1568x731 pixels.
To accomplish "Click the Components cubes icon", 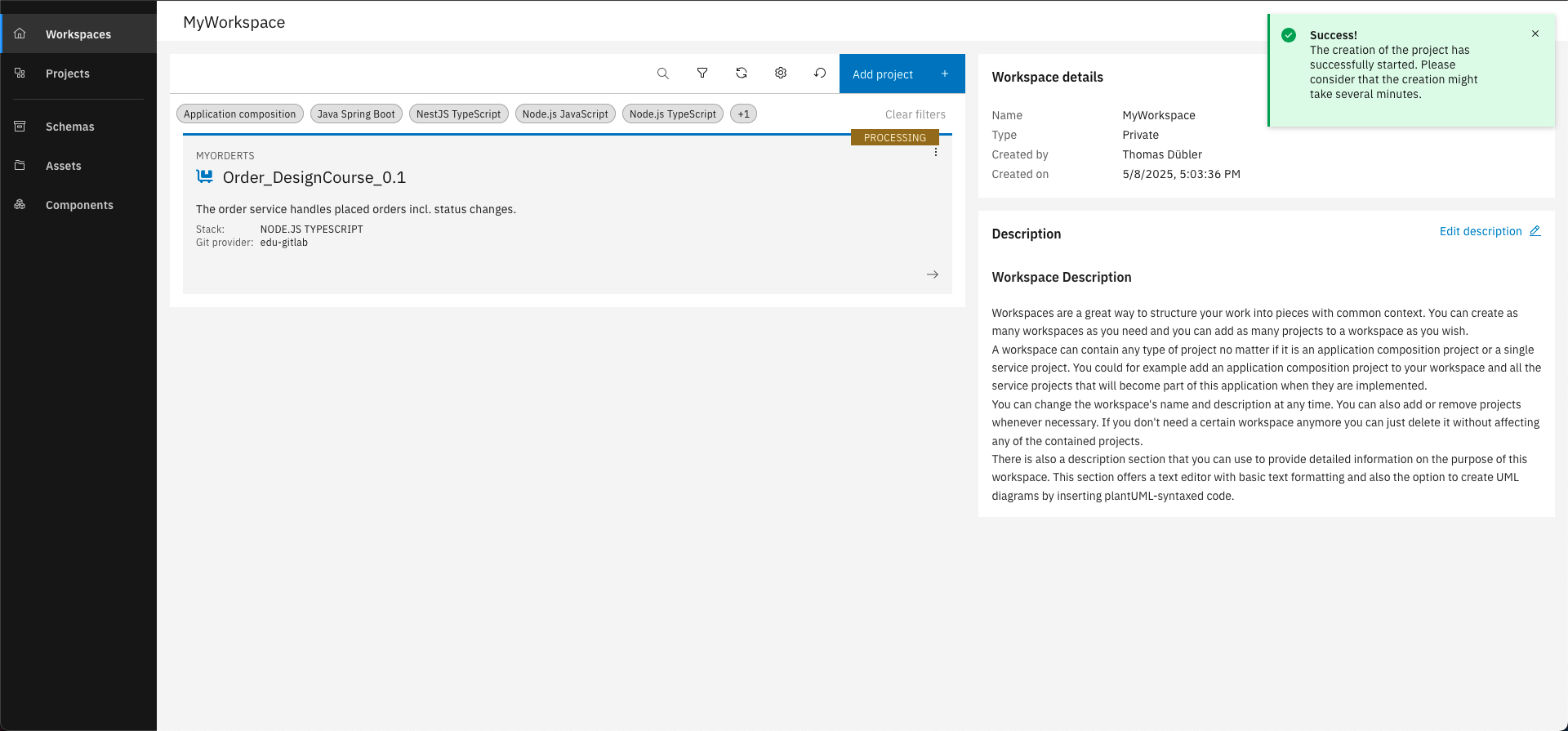I will (20, 204).
